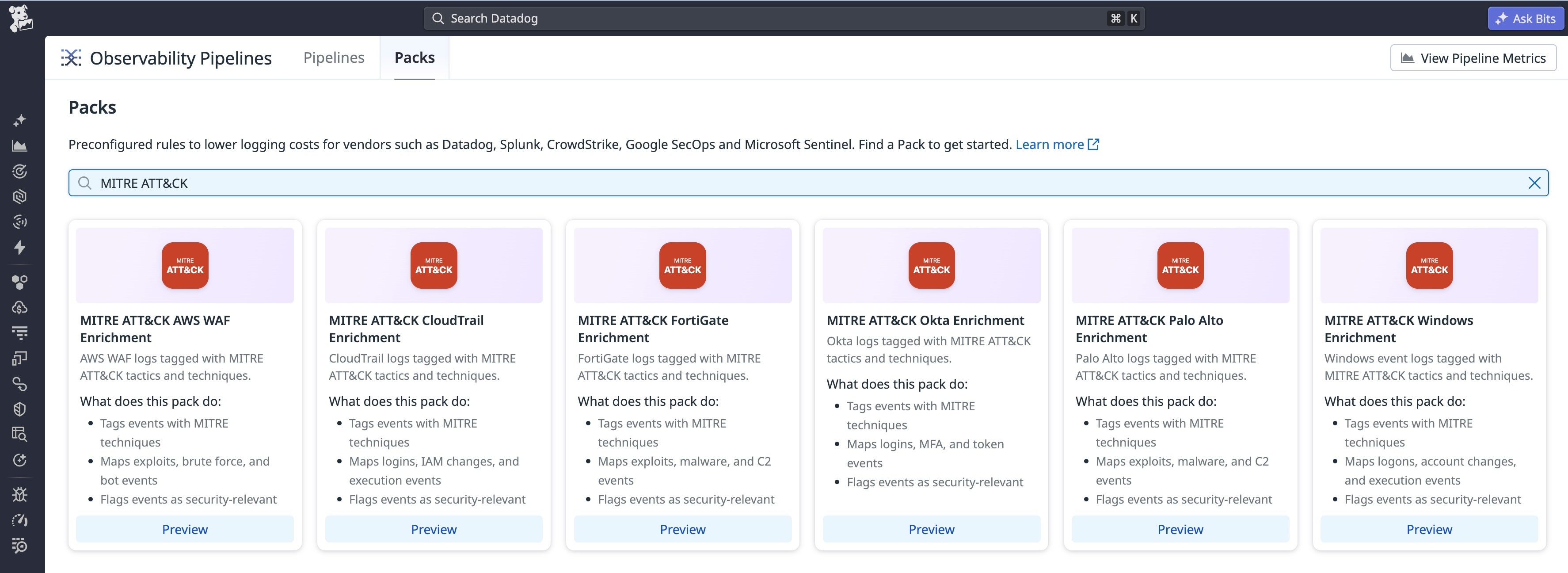The image size is (1568, 573).
Task: Click the Windows pack MITRE logo
Action: [x=1429, y=265]
